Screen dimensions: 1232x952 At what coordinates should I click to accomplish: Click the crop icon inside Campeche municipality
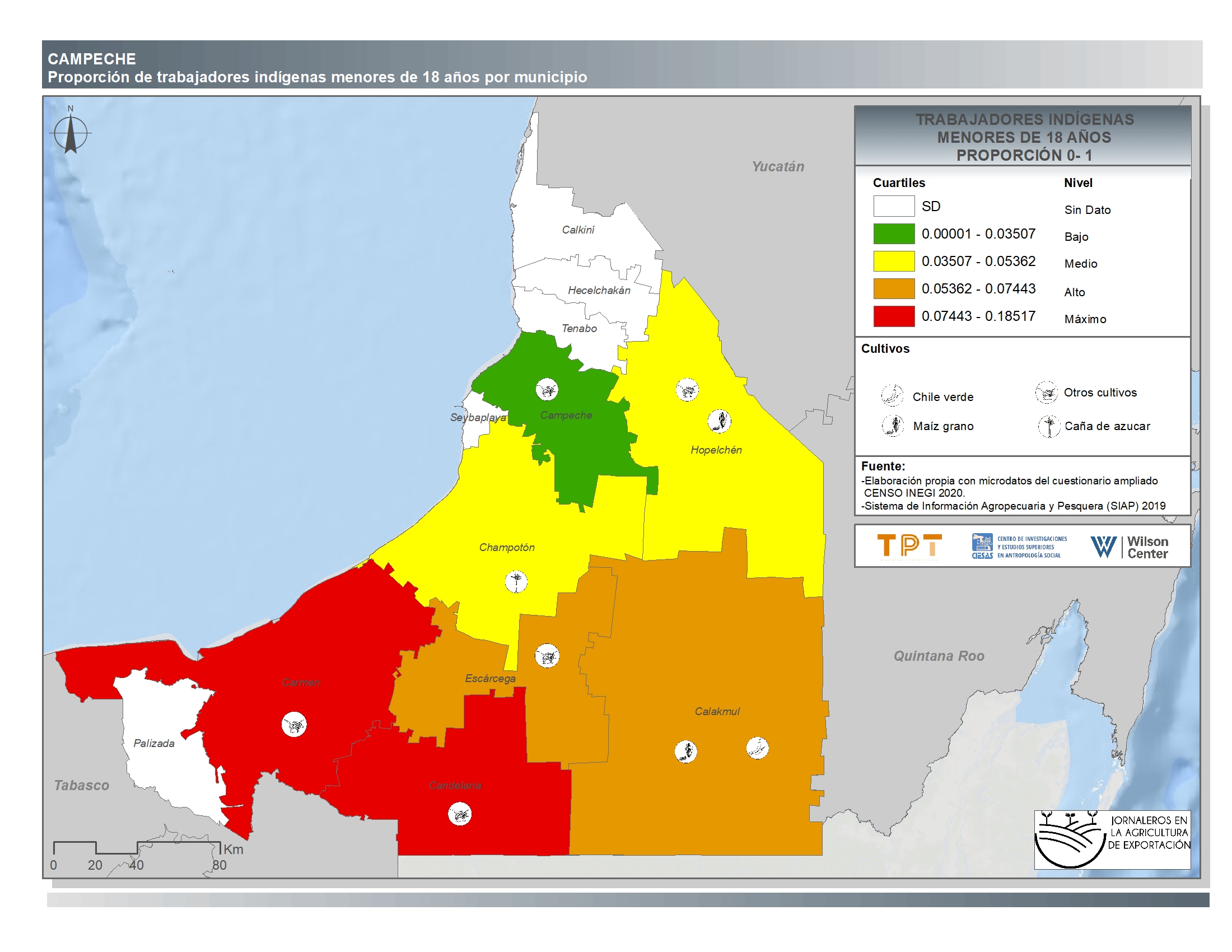pos(547,389)
